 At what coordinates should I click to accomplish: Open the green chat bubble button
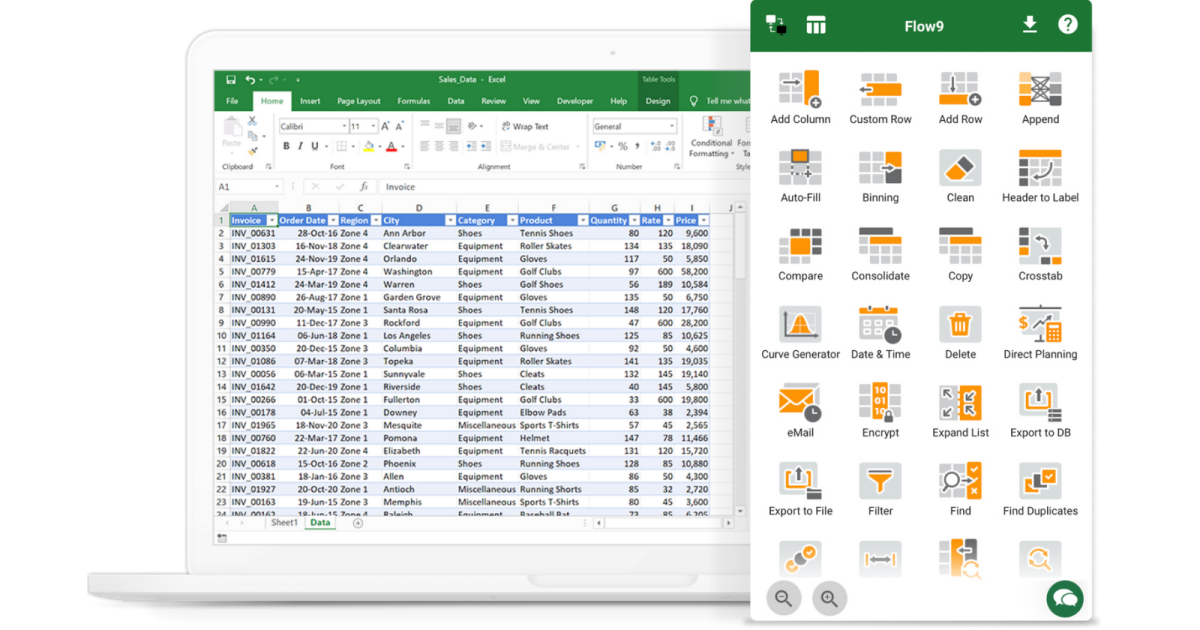click(x=1065, y=598)
